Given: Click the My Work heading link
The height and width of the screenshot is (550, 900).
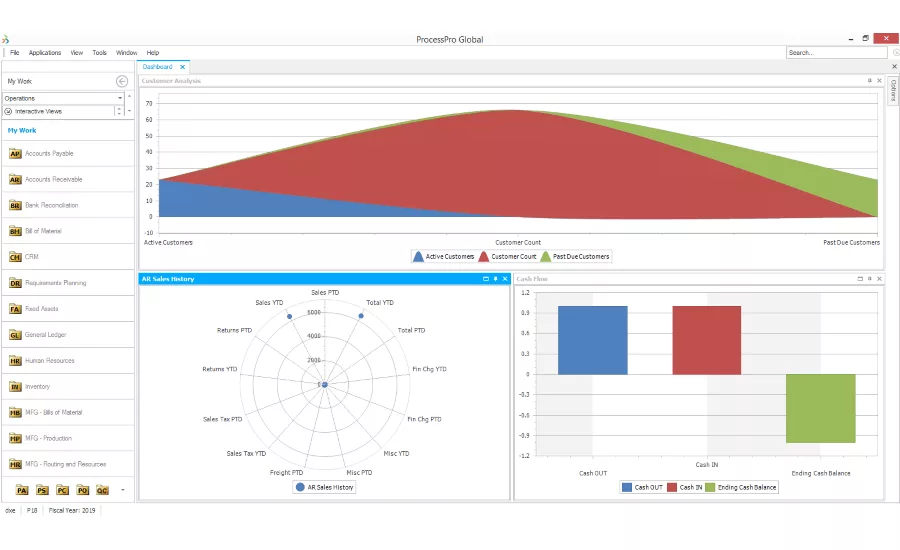Looking at the screenshot, I should 22,131.
